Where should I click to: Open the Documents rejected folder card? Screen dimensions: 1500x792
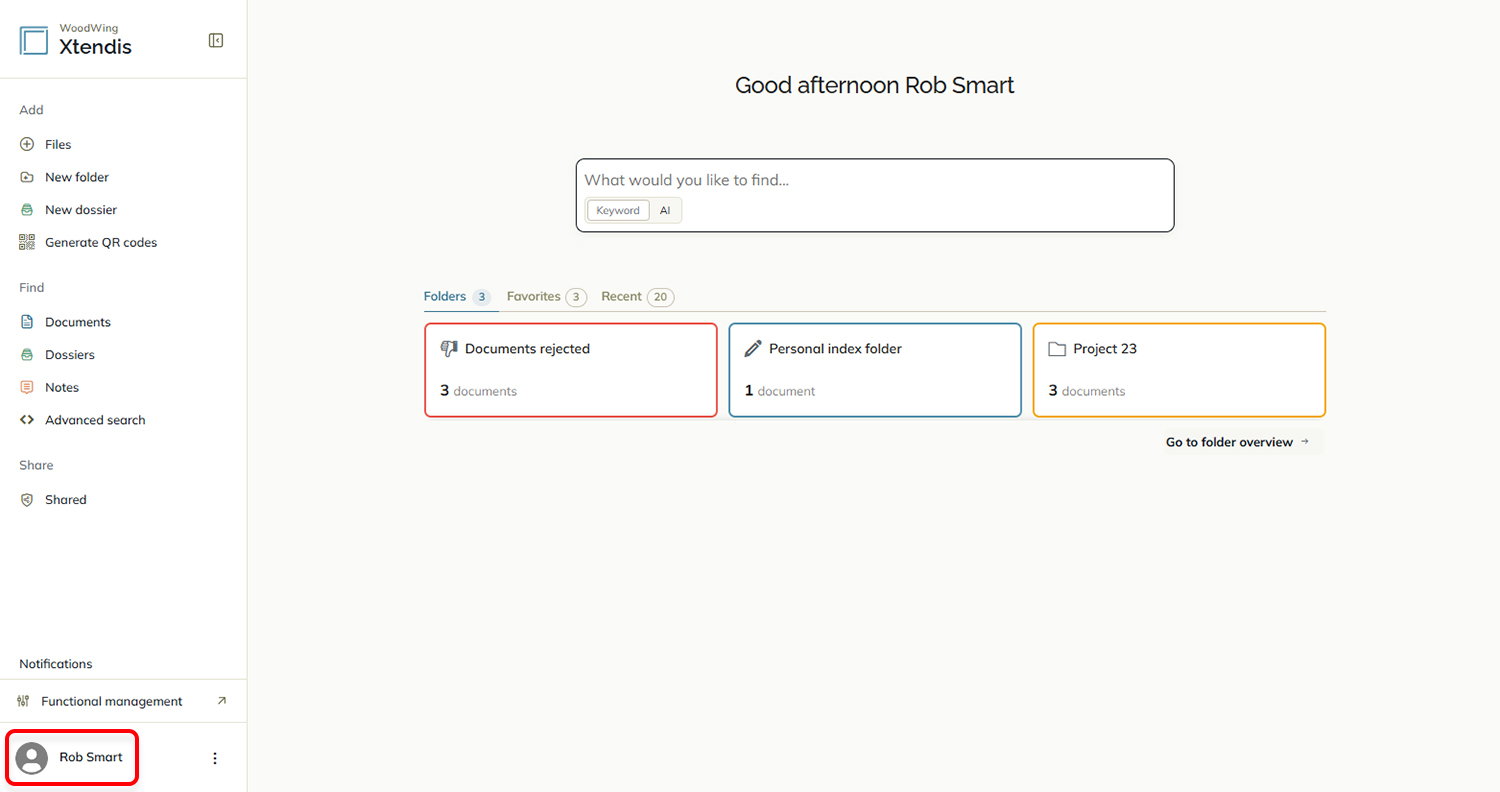coord(571,370)
